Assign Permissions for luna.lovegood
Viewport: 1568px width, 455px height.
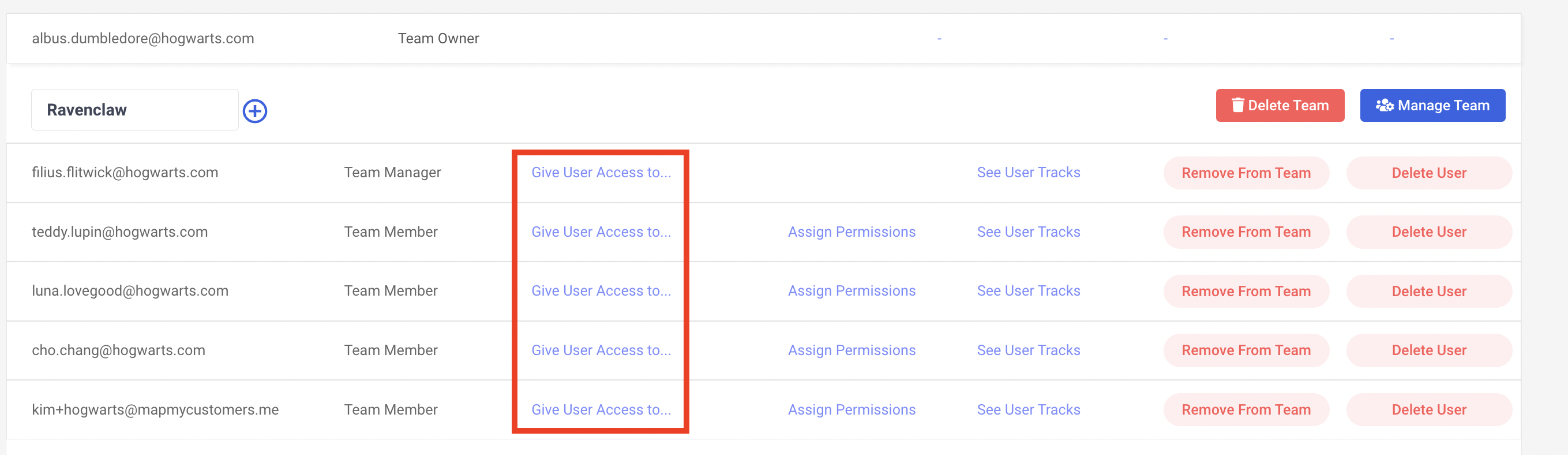[x=851, y=291]
